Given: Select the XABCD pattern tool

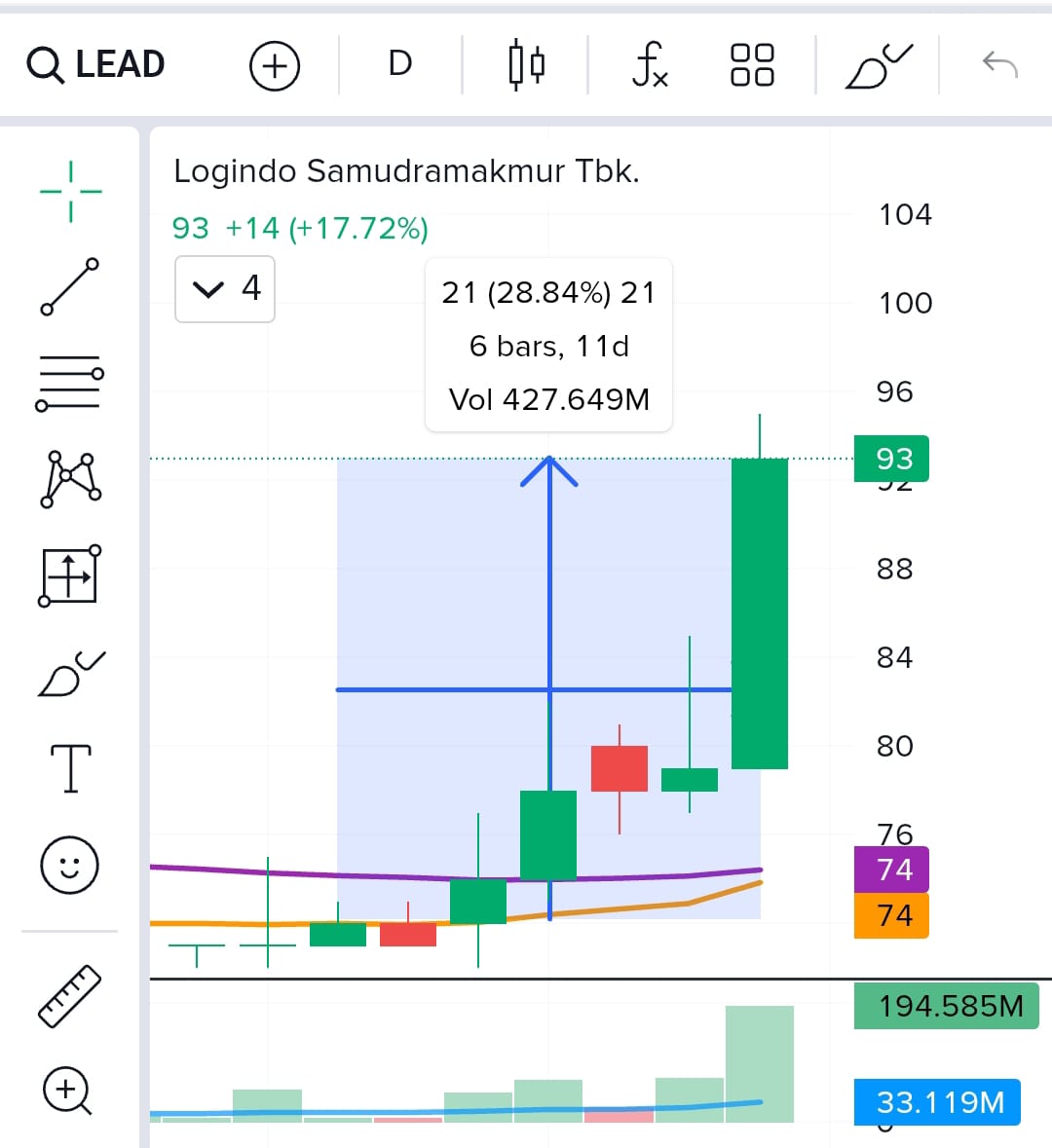Looking at the screenshot, I should coord(70,480).
